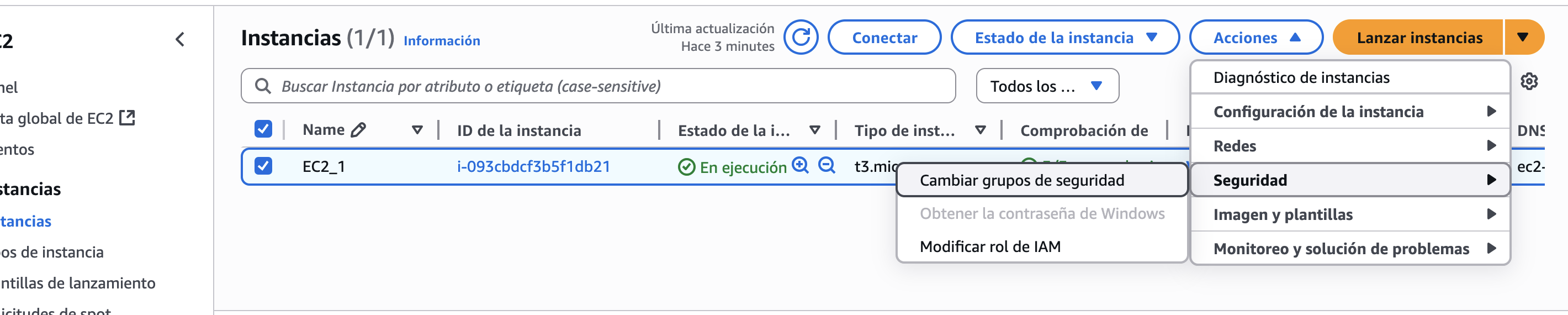Click the external link icon for EC2 global view
1568x315 pixels.
click(127, 118)
